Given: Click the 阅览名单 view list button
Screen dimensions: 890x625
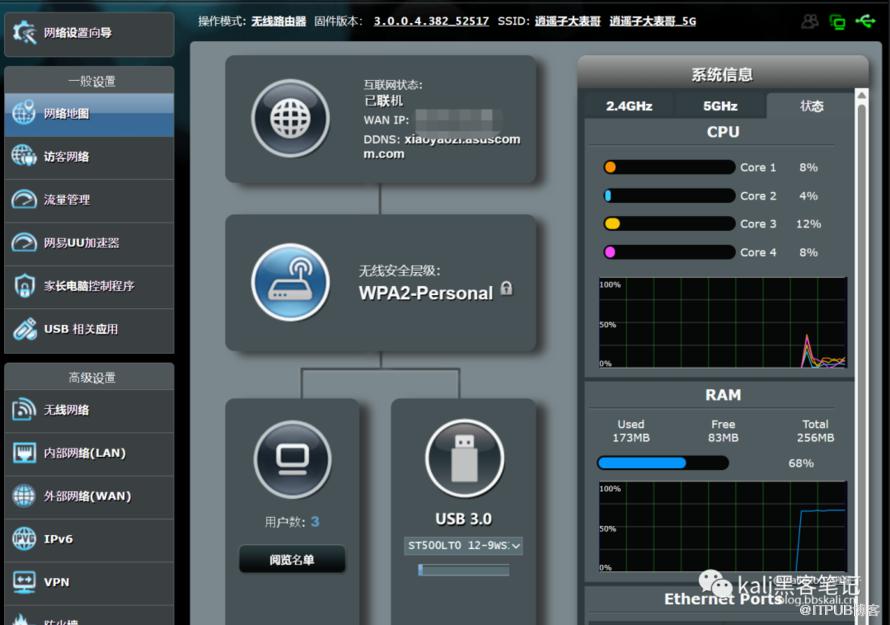Looking at the screenshot, I should point(292,560).
